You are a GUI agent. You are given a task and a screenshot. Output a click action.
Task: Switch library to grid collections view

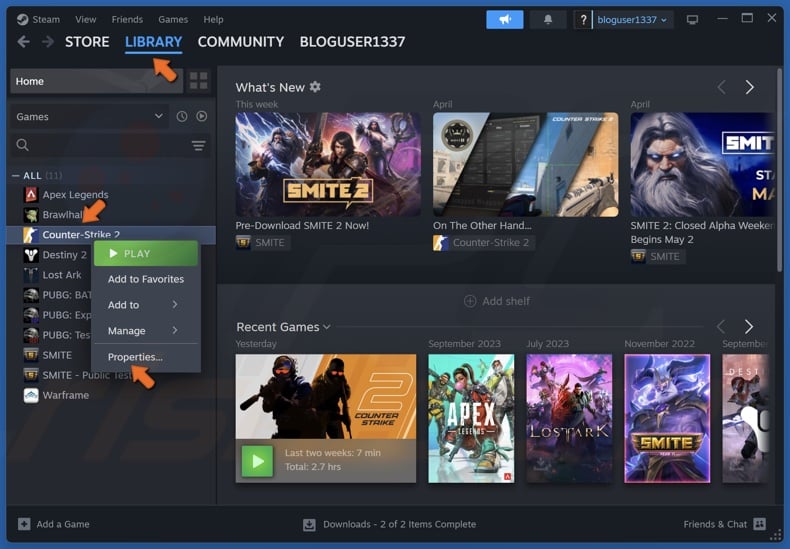pyautogui.click(x=199, y=81)
